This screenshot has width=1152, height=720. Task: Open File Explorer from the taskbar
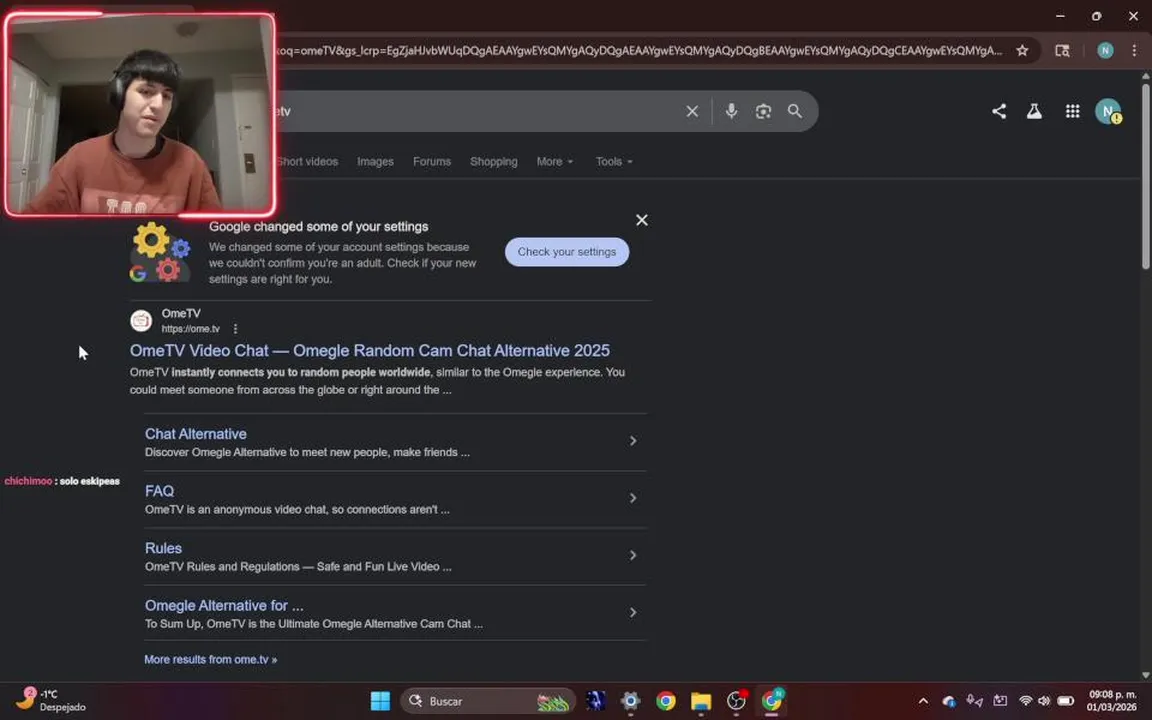point(701,701)
